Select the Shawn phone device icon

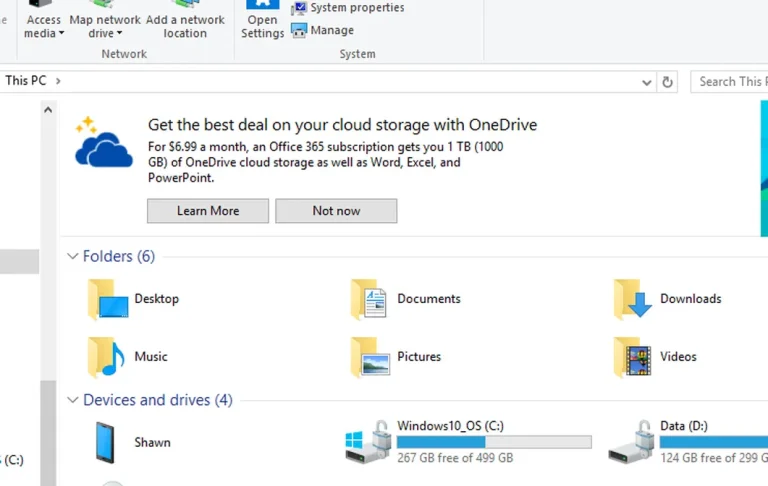tap(105, 442)
